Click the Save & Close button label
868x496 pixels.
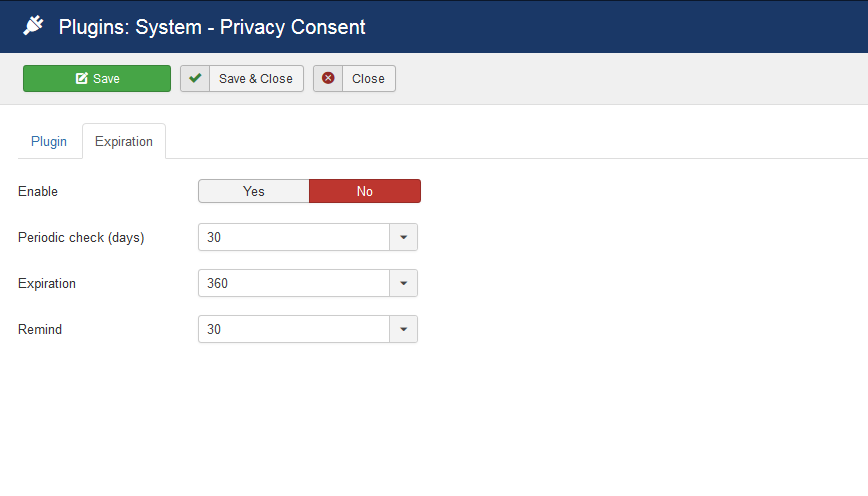click(256, 79)
